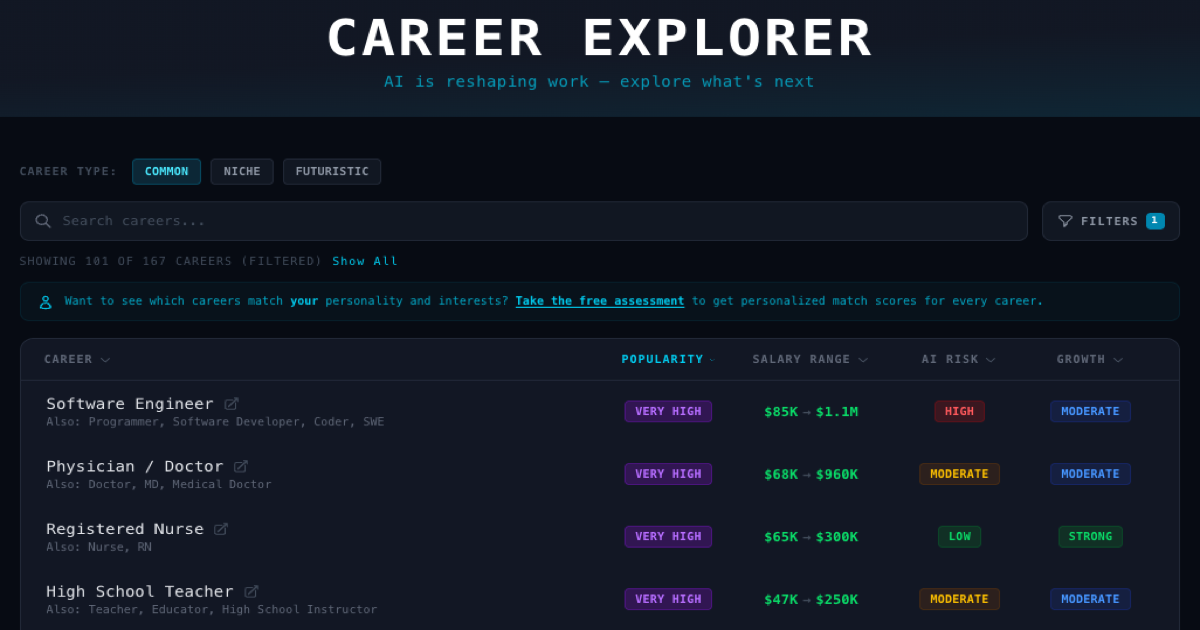Click the Show All link

tap(365, 260)
